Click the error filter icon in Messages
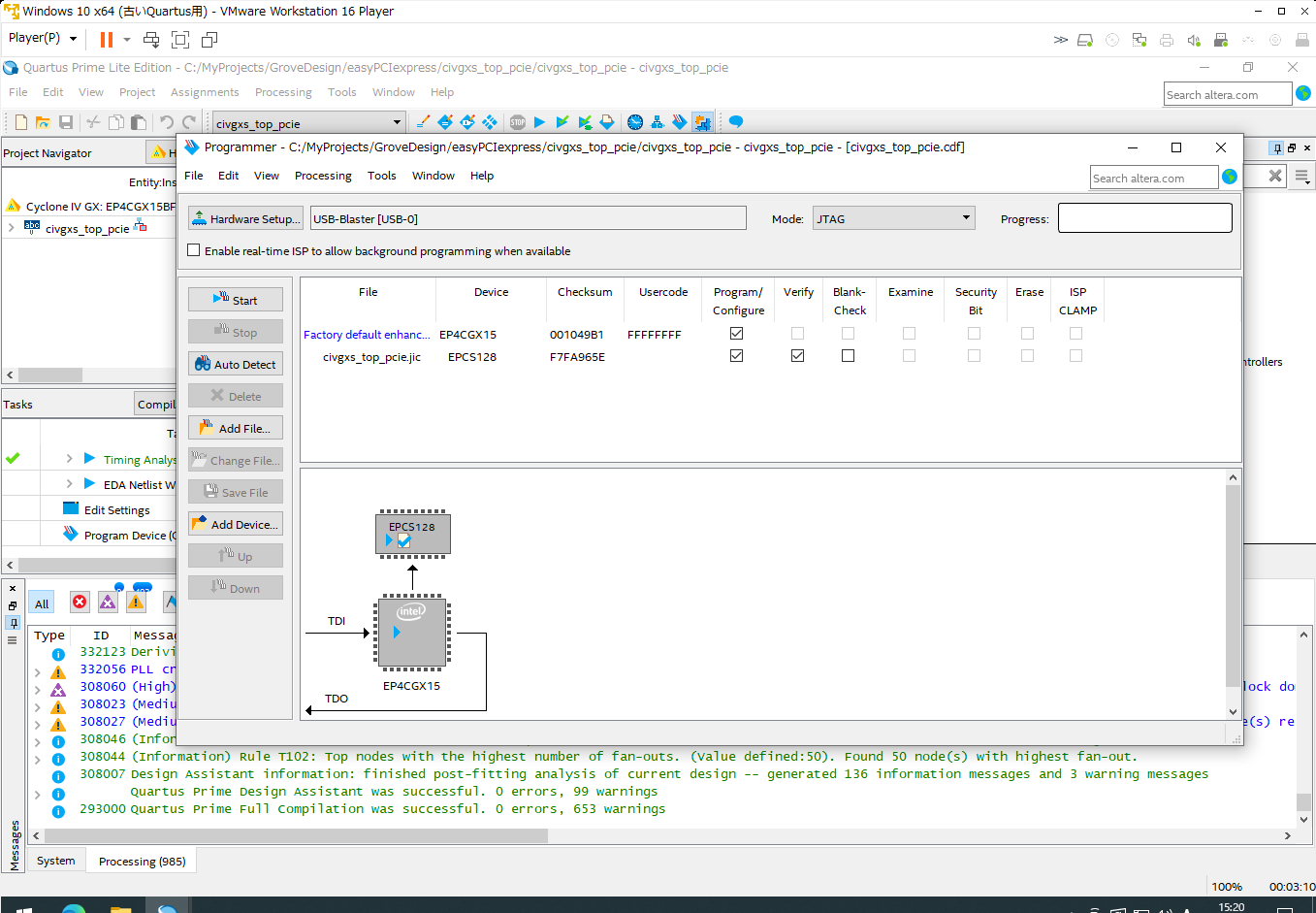Screen dimensions: 1316x913 point(80,603)
